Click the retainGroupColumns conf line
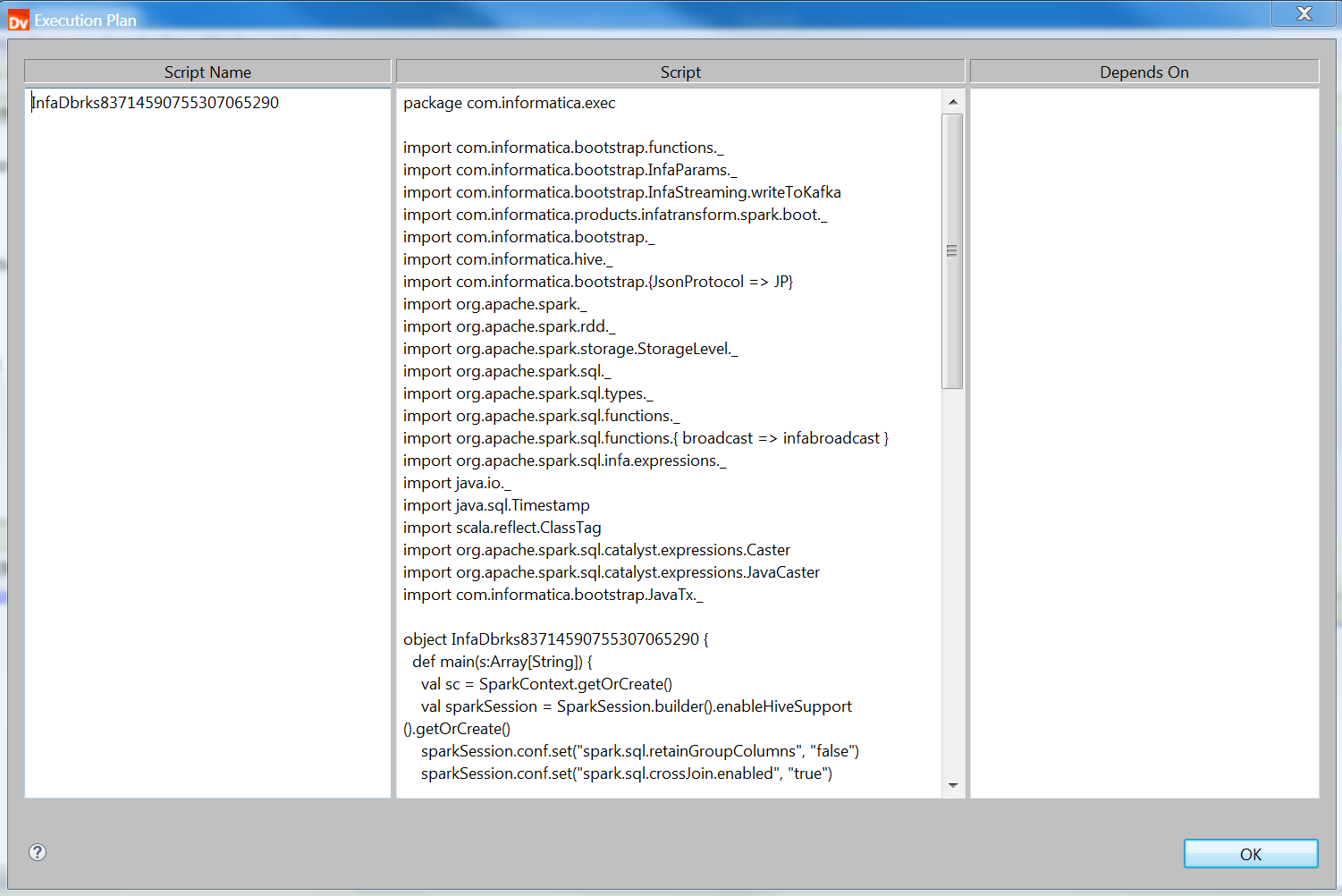Screen dimensions: 1342x896 pos(639,751)
